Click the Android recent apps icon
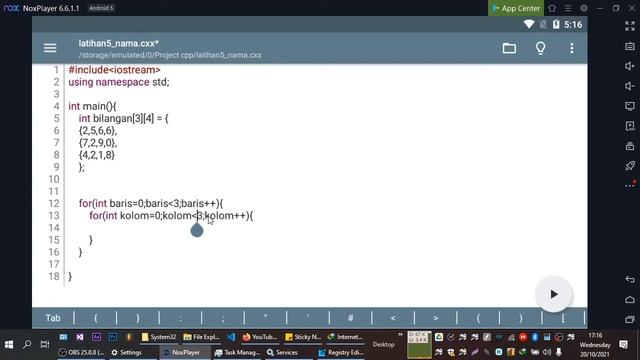 pos(630,319)
